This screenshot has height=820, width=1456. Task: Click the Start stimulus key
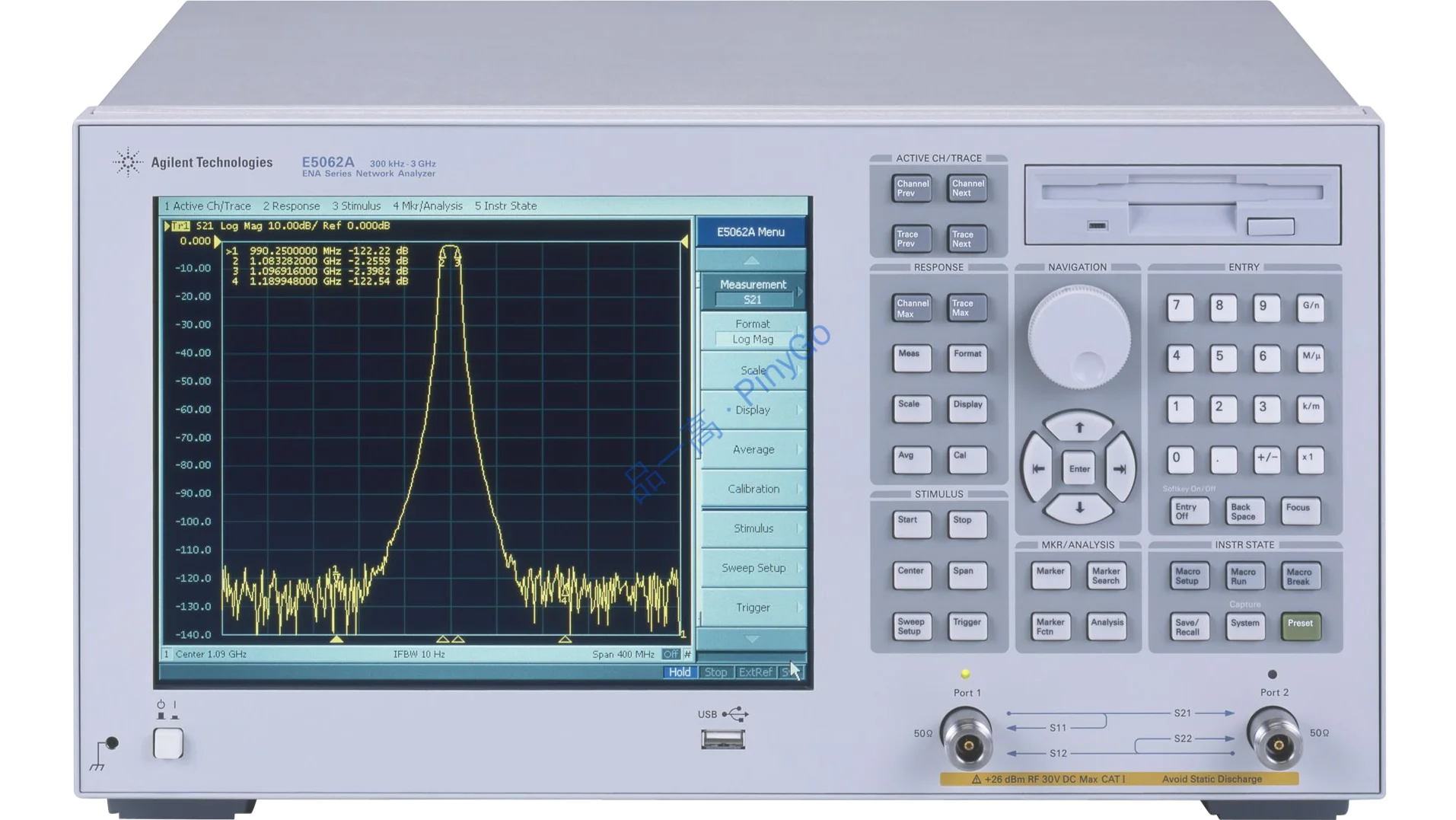pyautogui.click(x=912, y=525)
